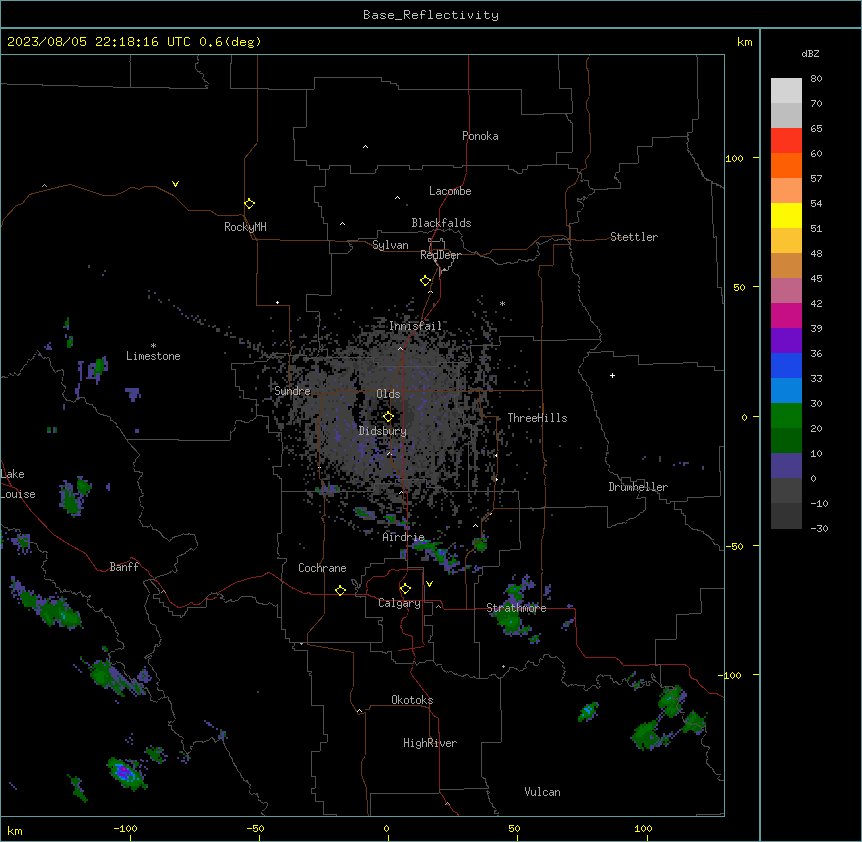Click the -50 tick label on the bottom axis

(x=255, y=828)
